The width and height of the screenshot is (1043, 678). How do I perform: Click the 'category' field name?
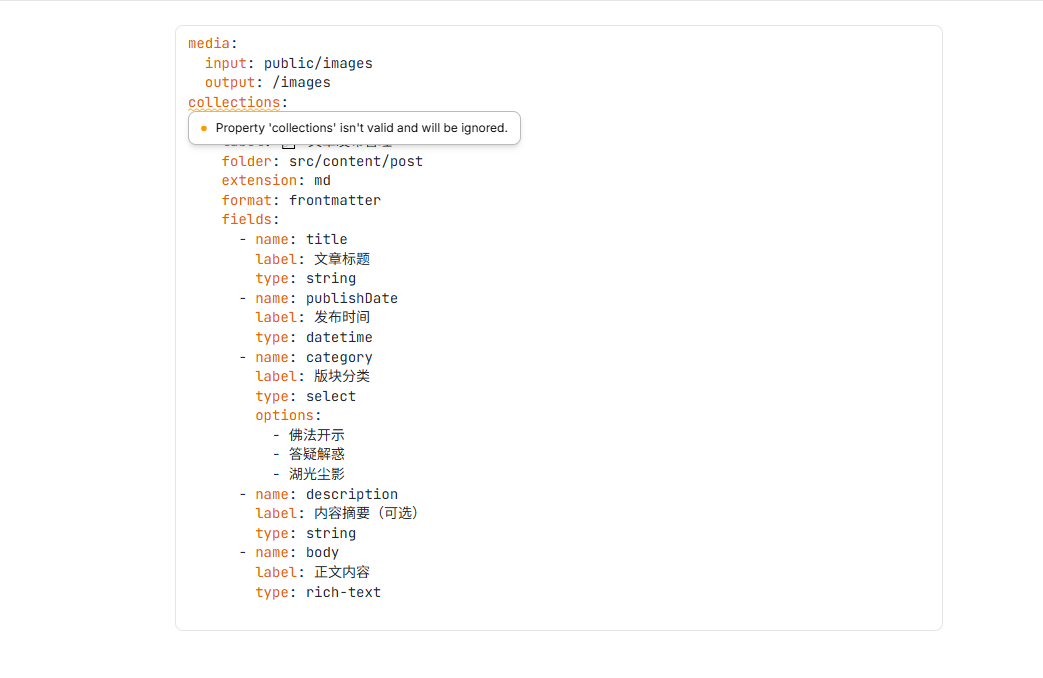(339, 357)
